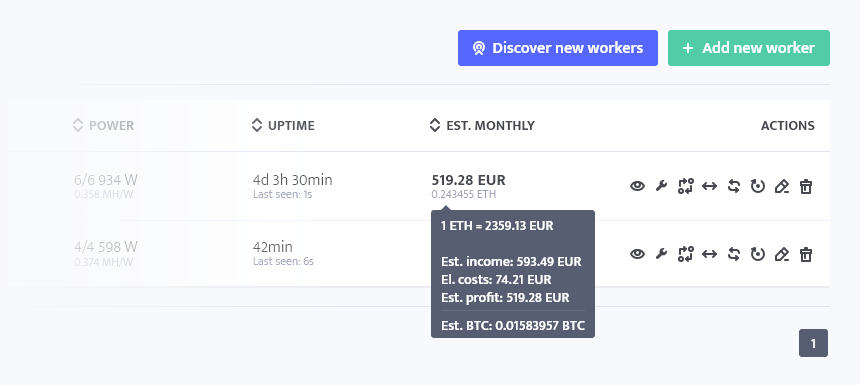Click the 519.28 EUR monthly estimate
860x385 pixels.
pos(468,180)
